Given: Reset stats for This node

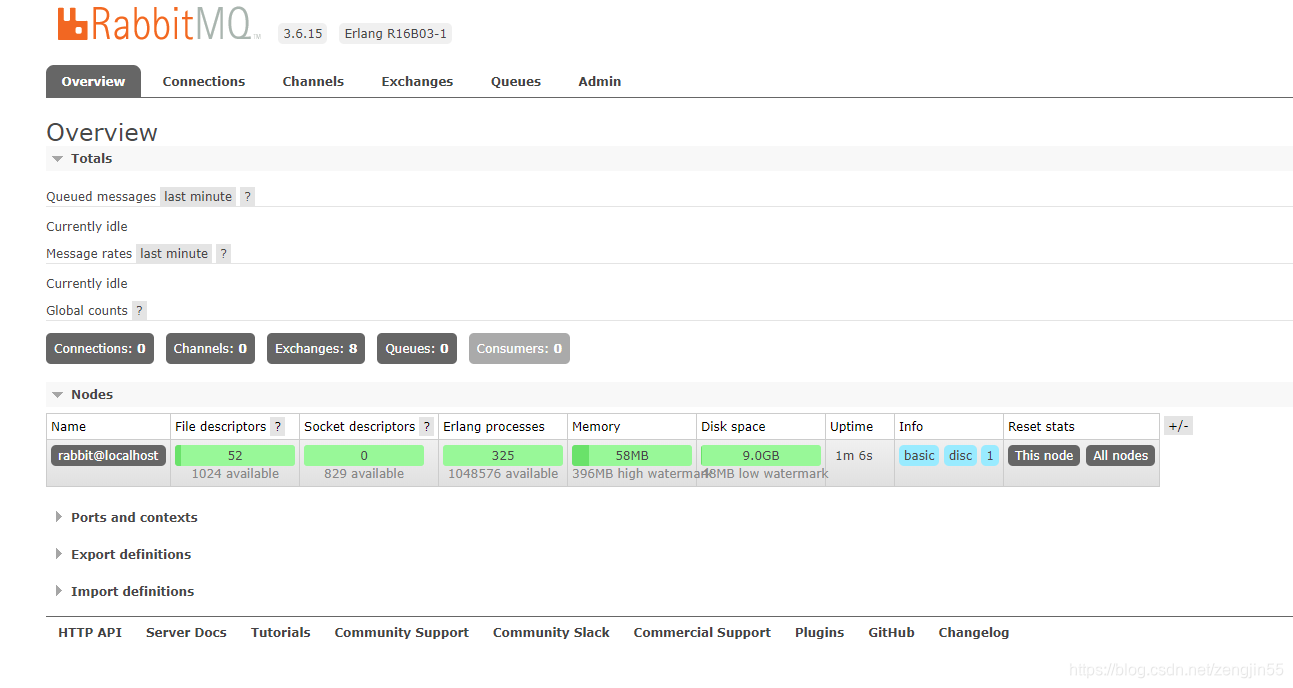Looking at the screenshot, I should [x=1044, y=456].
